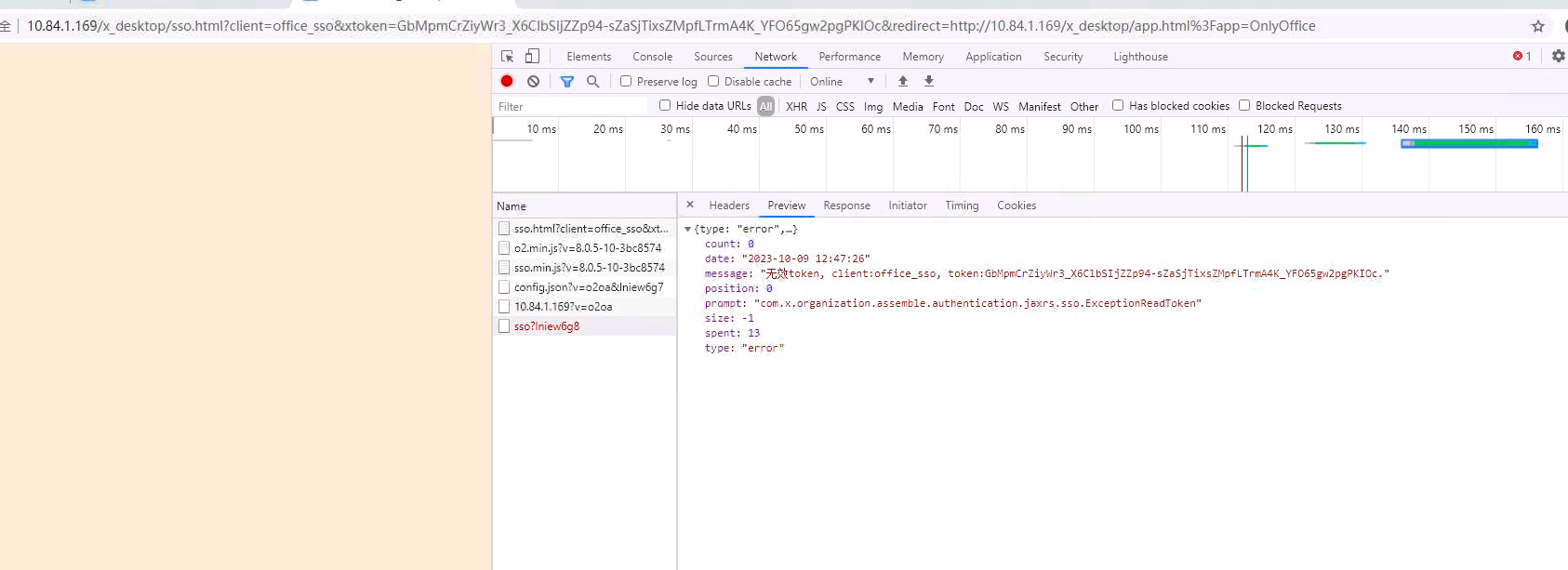This screenshot has height=570, width=1568.
Task: Clear the network log
Action: coord(533,82)
